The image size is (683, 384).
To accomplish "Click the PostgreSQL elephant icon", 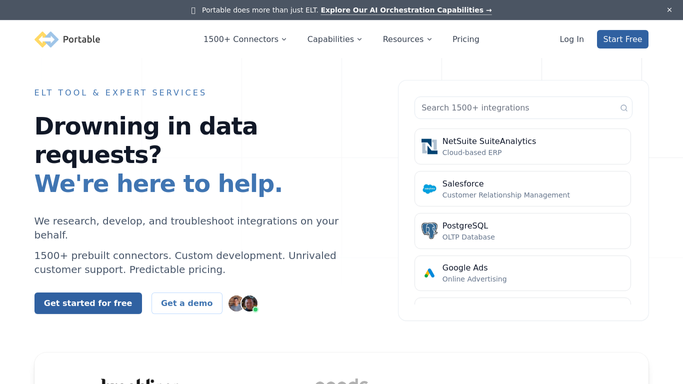I will 429,231.
